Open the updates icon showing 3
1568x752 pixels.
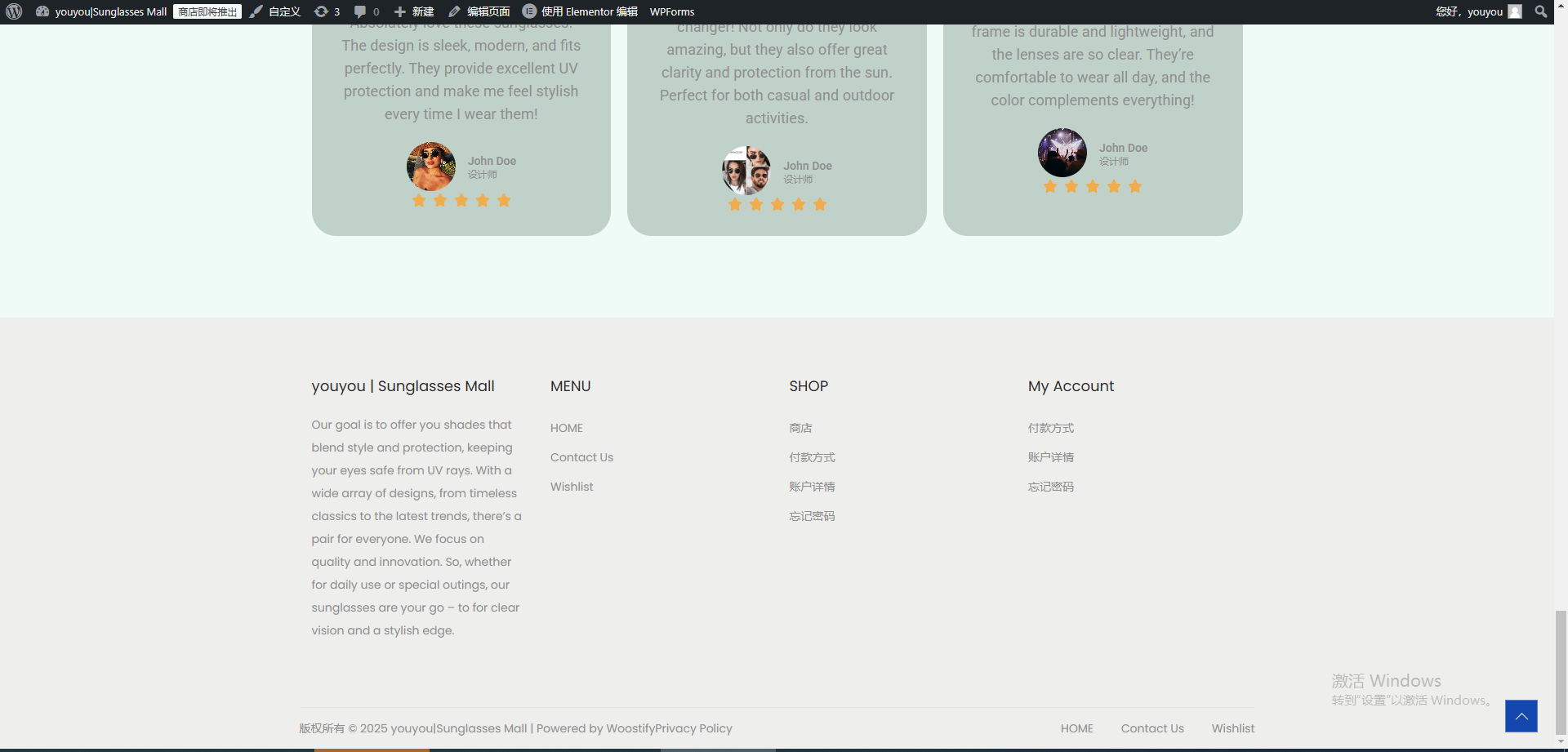(322, 11)
